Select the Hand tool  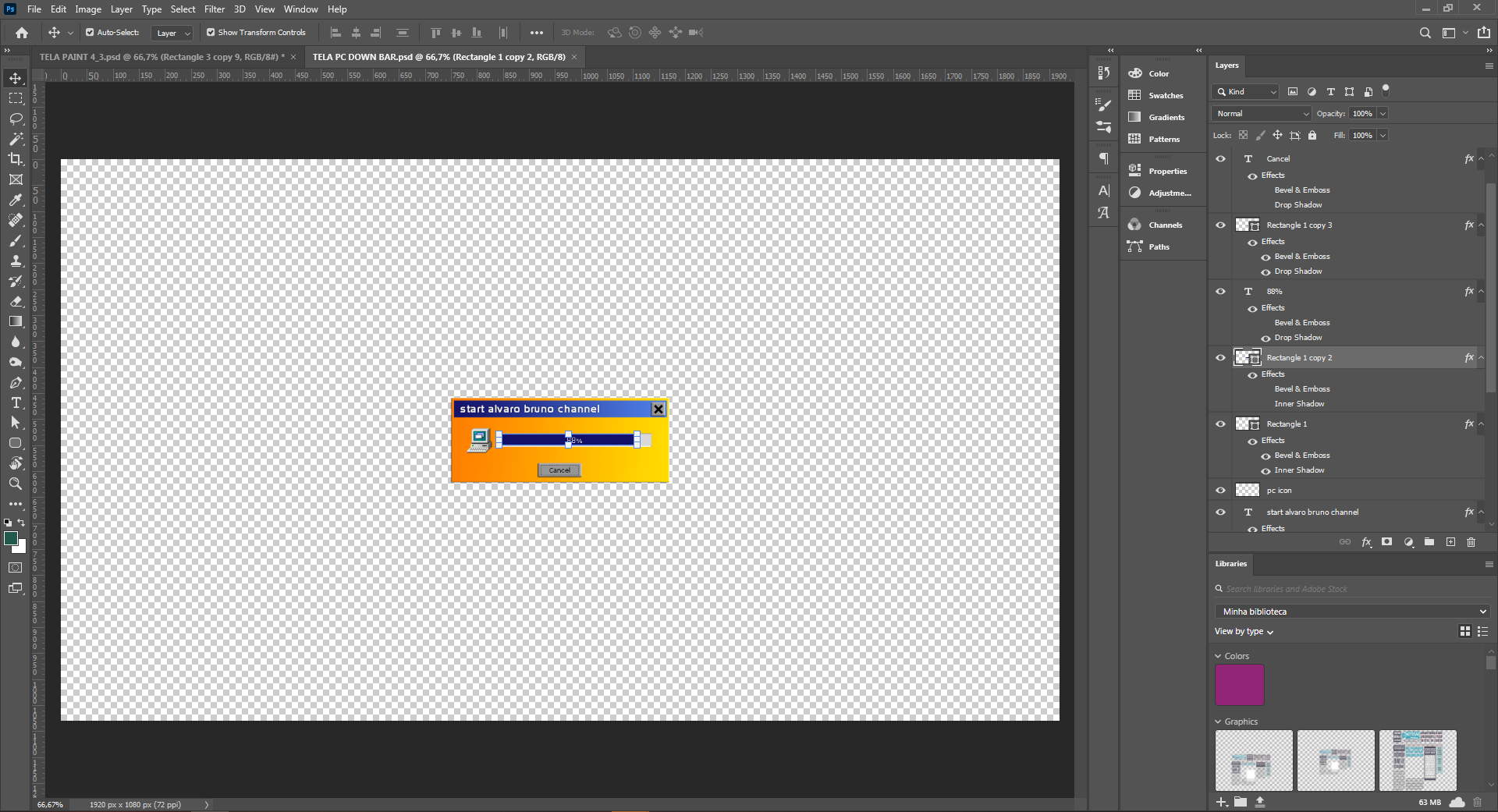point(16,463)
